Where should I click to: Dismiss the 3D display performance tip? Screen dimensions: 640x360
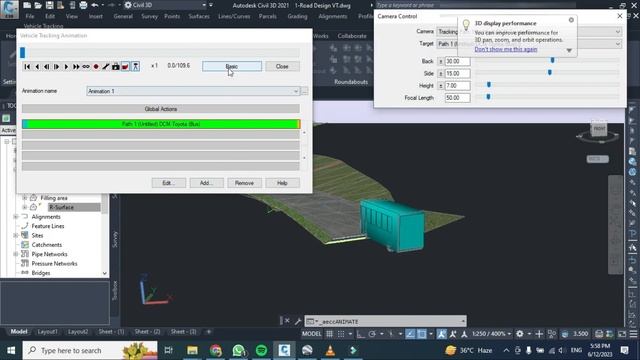tap(571, 20)
